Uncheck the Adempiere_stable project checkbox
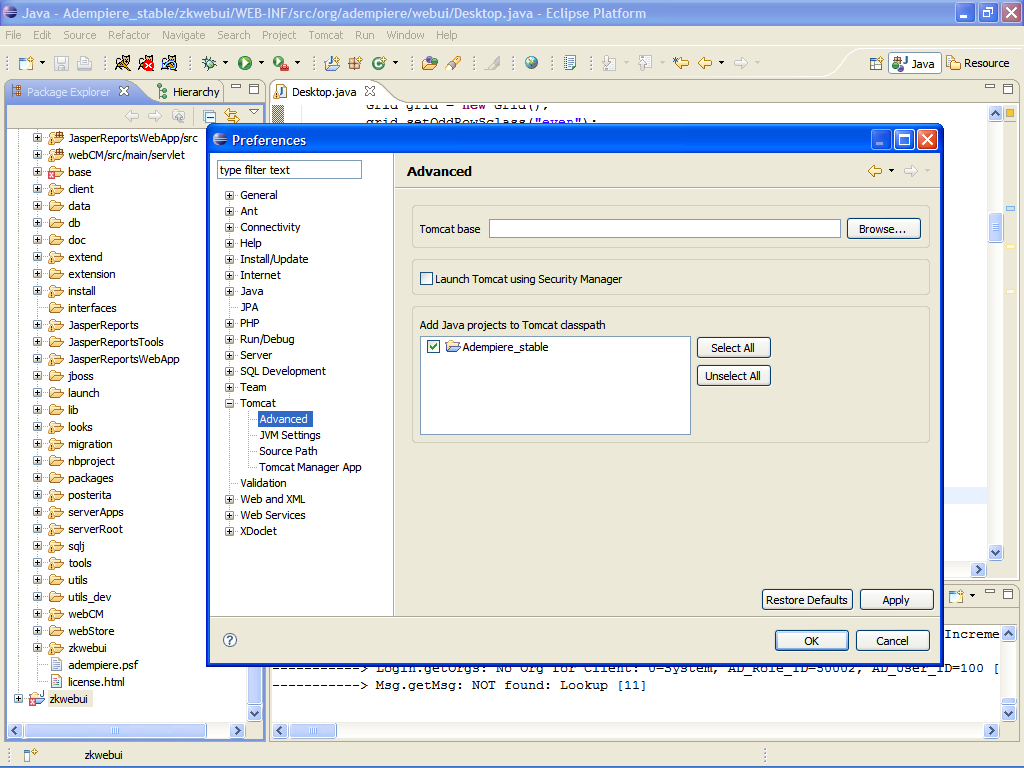 pyautogui.click(x=433, y=347)
